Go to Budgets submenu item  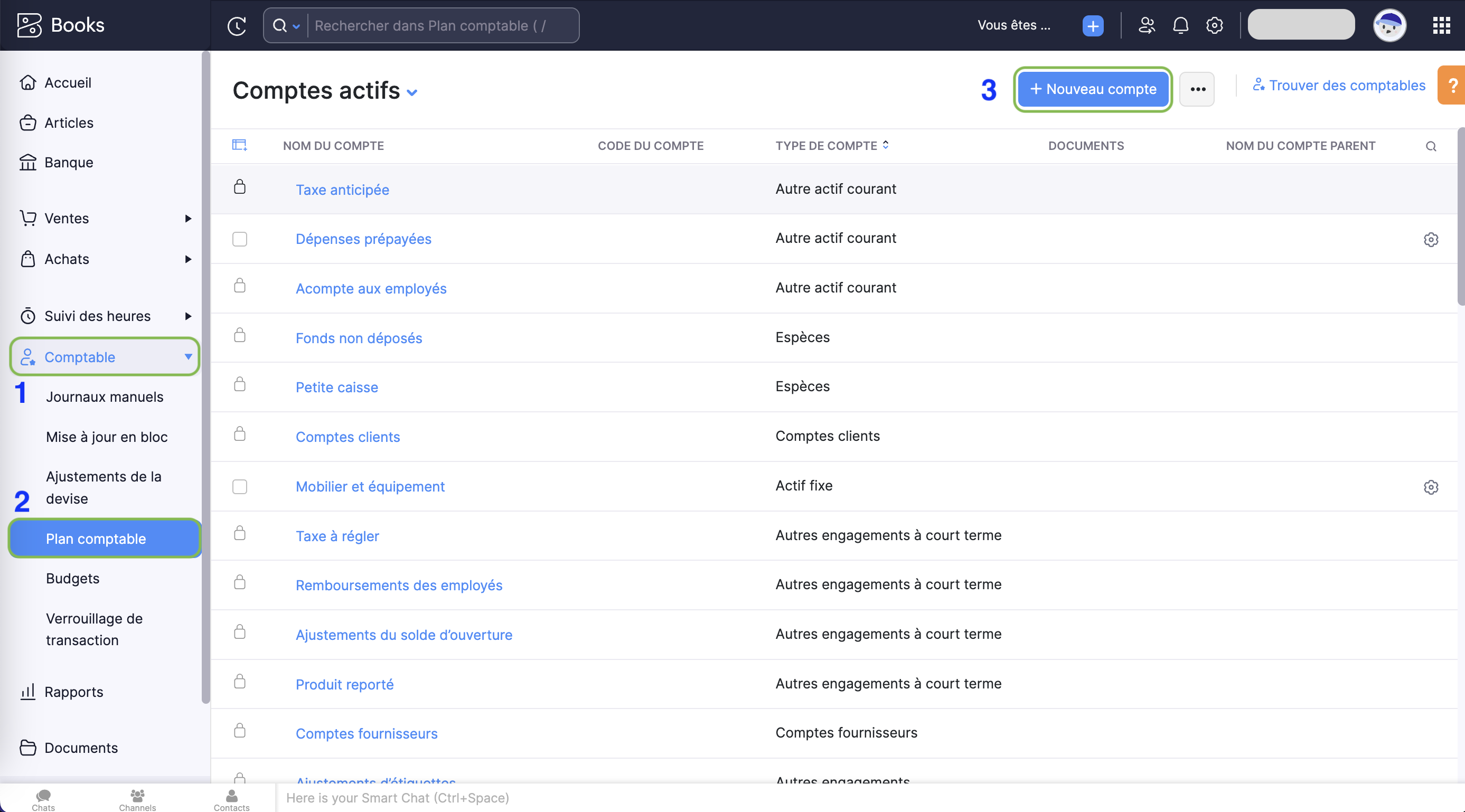[x=73, y=578]
